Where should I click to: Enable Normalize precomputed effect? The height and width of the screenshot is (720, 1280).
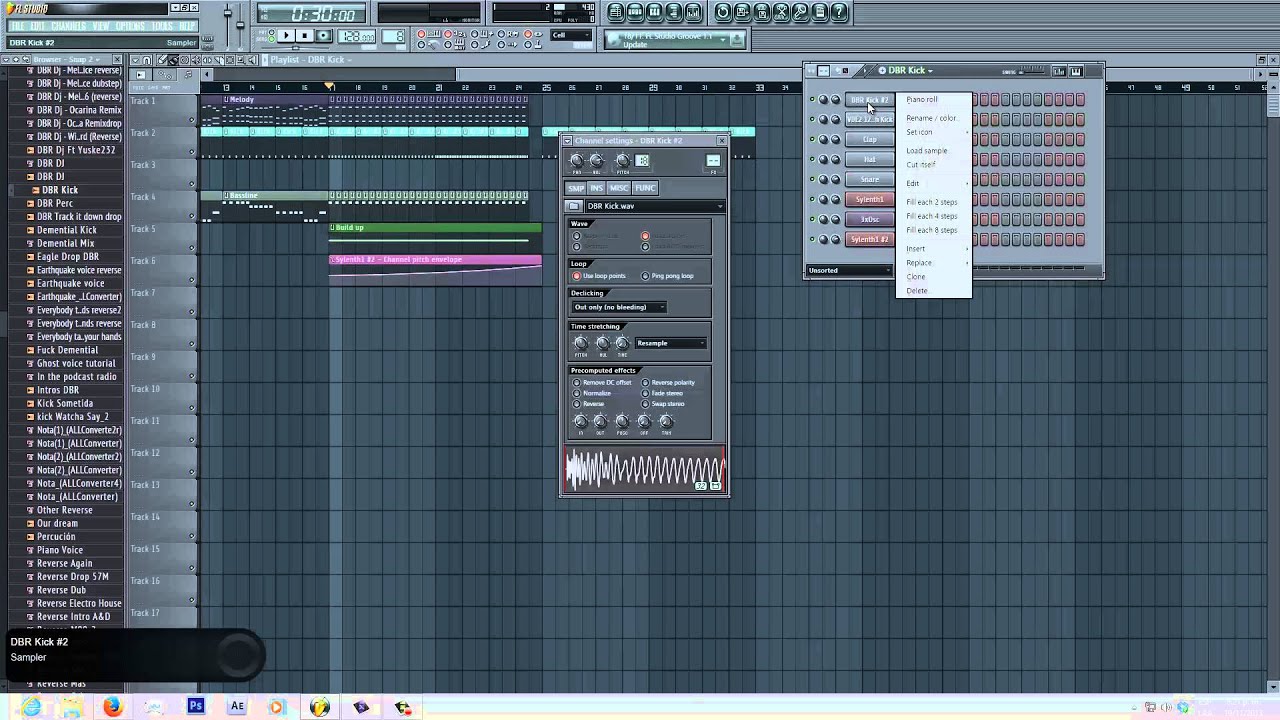[x=577, y=393]
